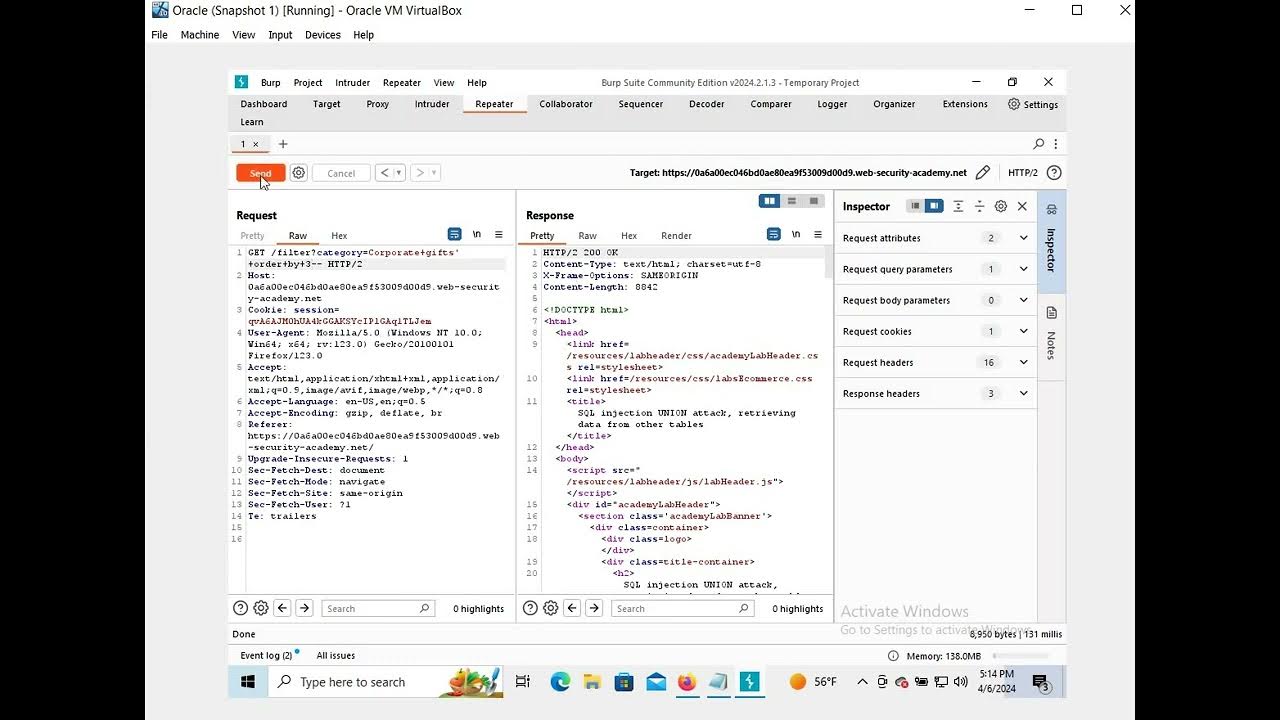Go back to previous request in history
1280x720 pixels.
point(384,173)
